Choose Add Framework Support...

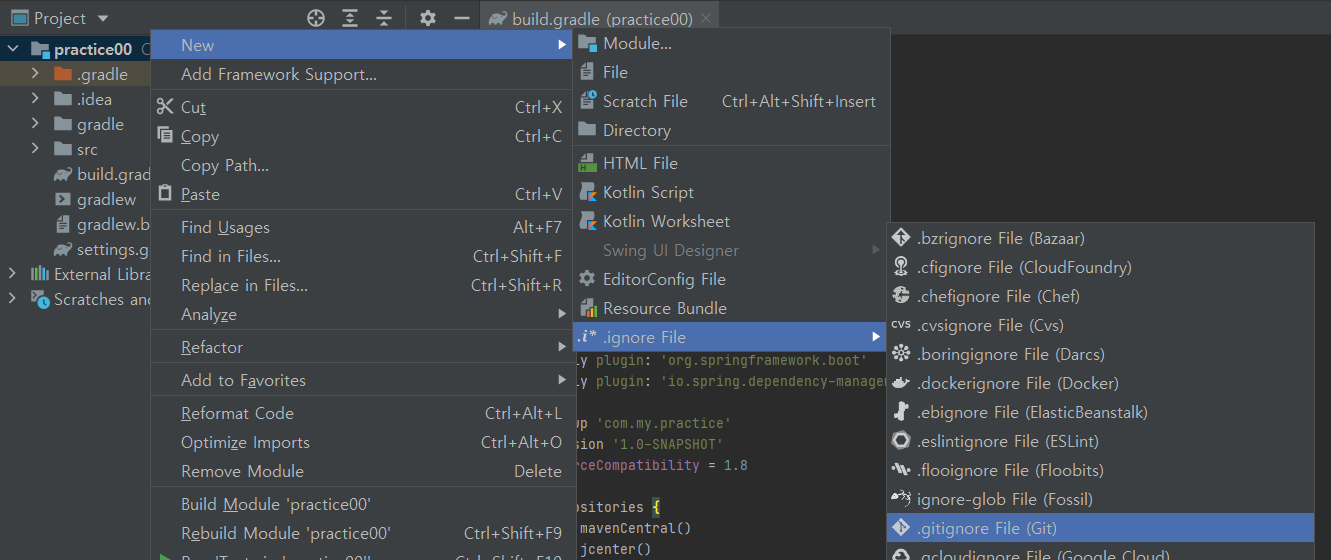click(x=362, y=74)
